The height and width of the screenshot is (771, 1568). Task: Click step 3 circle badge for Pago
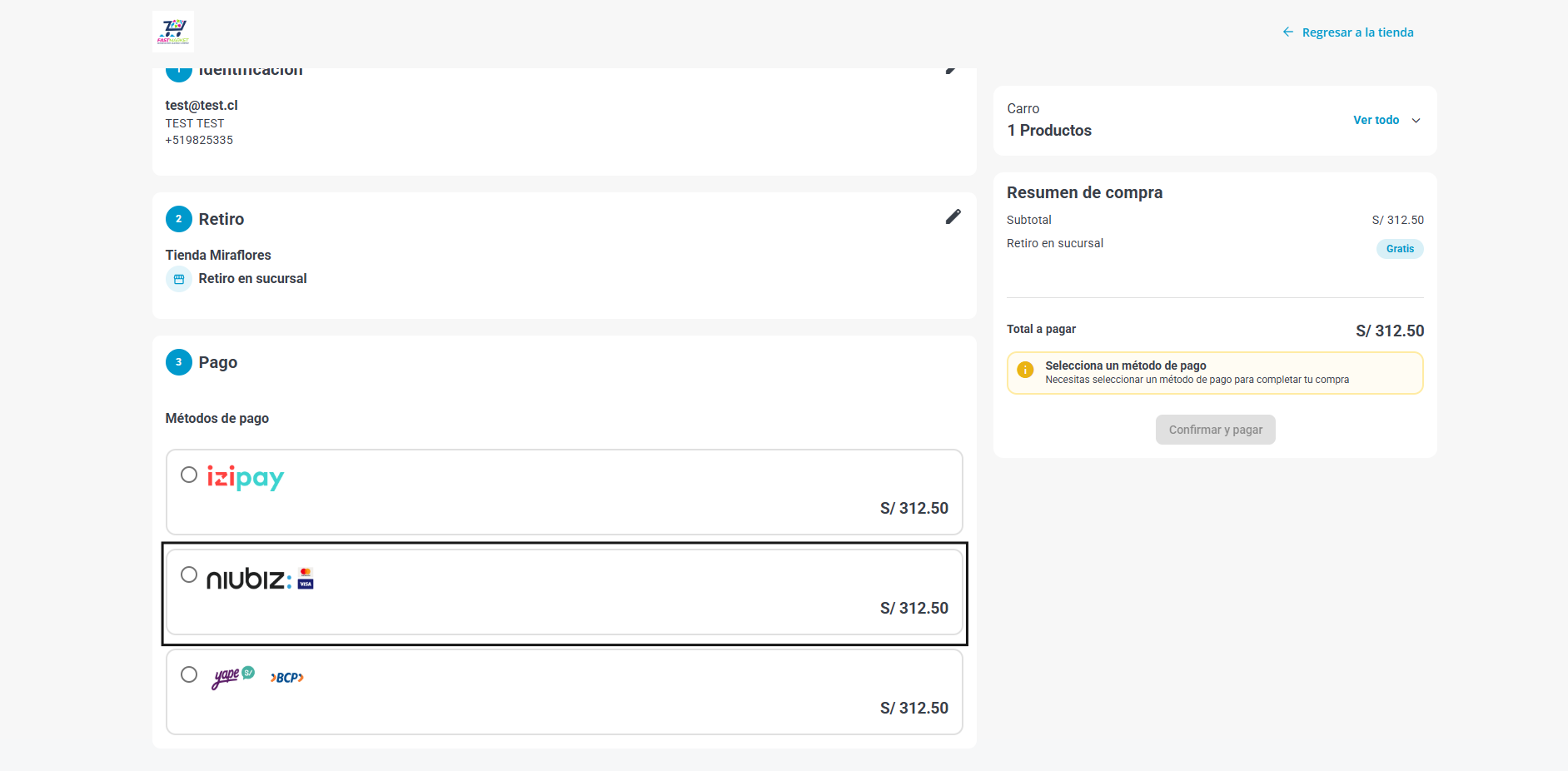click(x=179, y=362)
